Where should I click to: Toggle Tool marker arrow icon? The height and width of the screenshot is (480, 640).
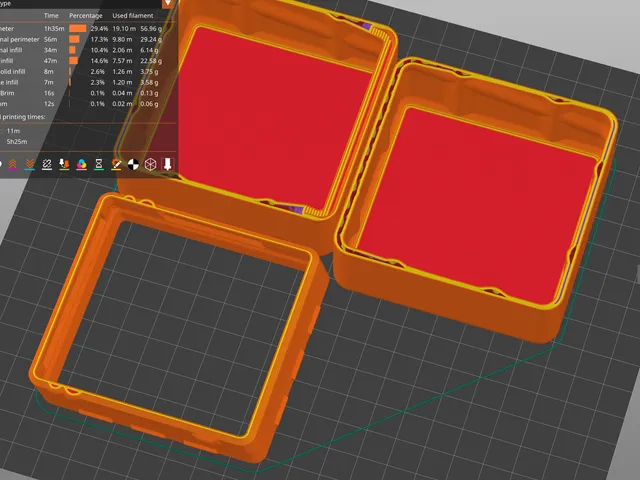tap(167, 164)
